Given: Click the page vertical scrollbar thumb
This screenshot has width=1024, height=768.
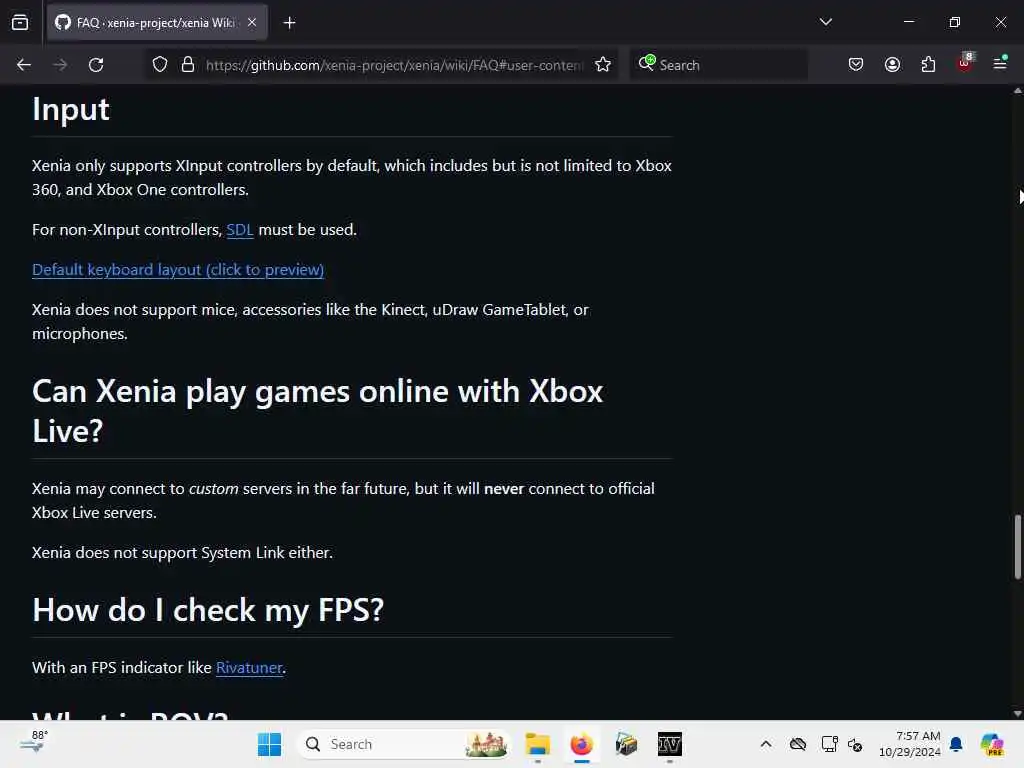Looking at the screenshot, I should (x=1017, y=547).
